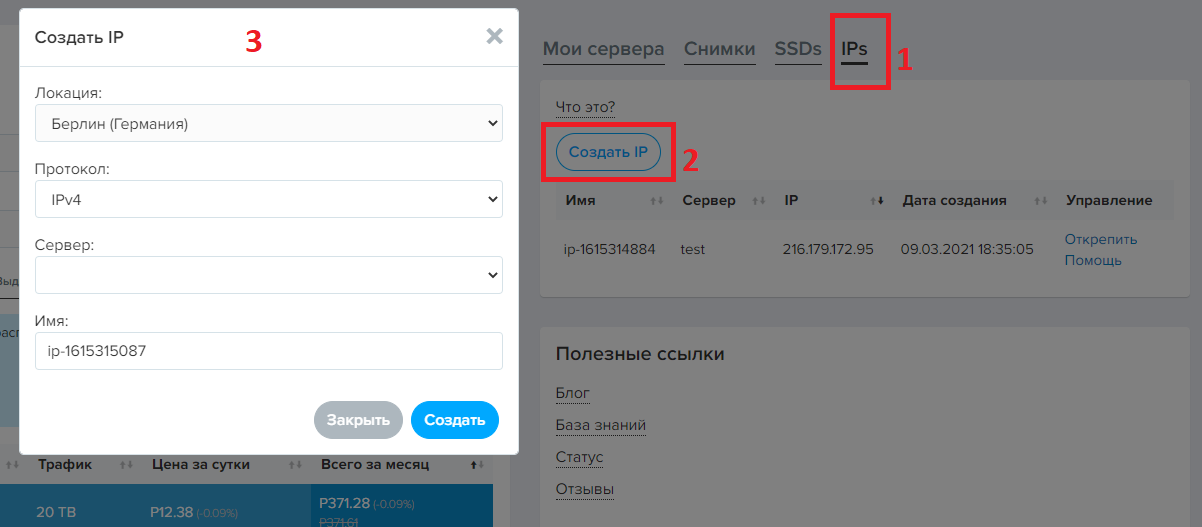The height and width of the screenshot is (527, 1202).
Task: Click the Имя input field
Action: pyautogui.click(x=268, y=351)
